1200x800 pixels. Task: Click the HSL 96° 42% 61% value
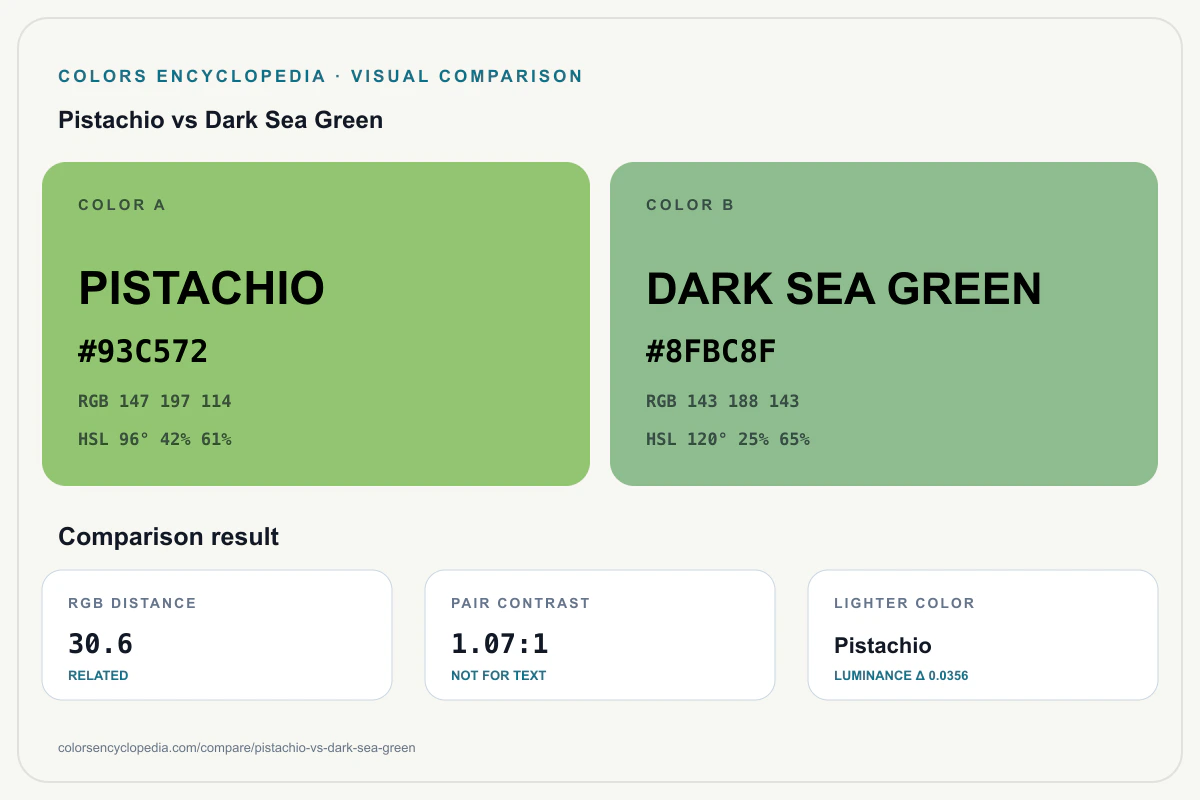point(155,439)
